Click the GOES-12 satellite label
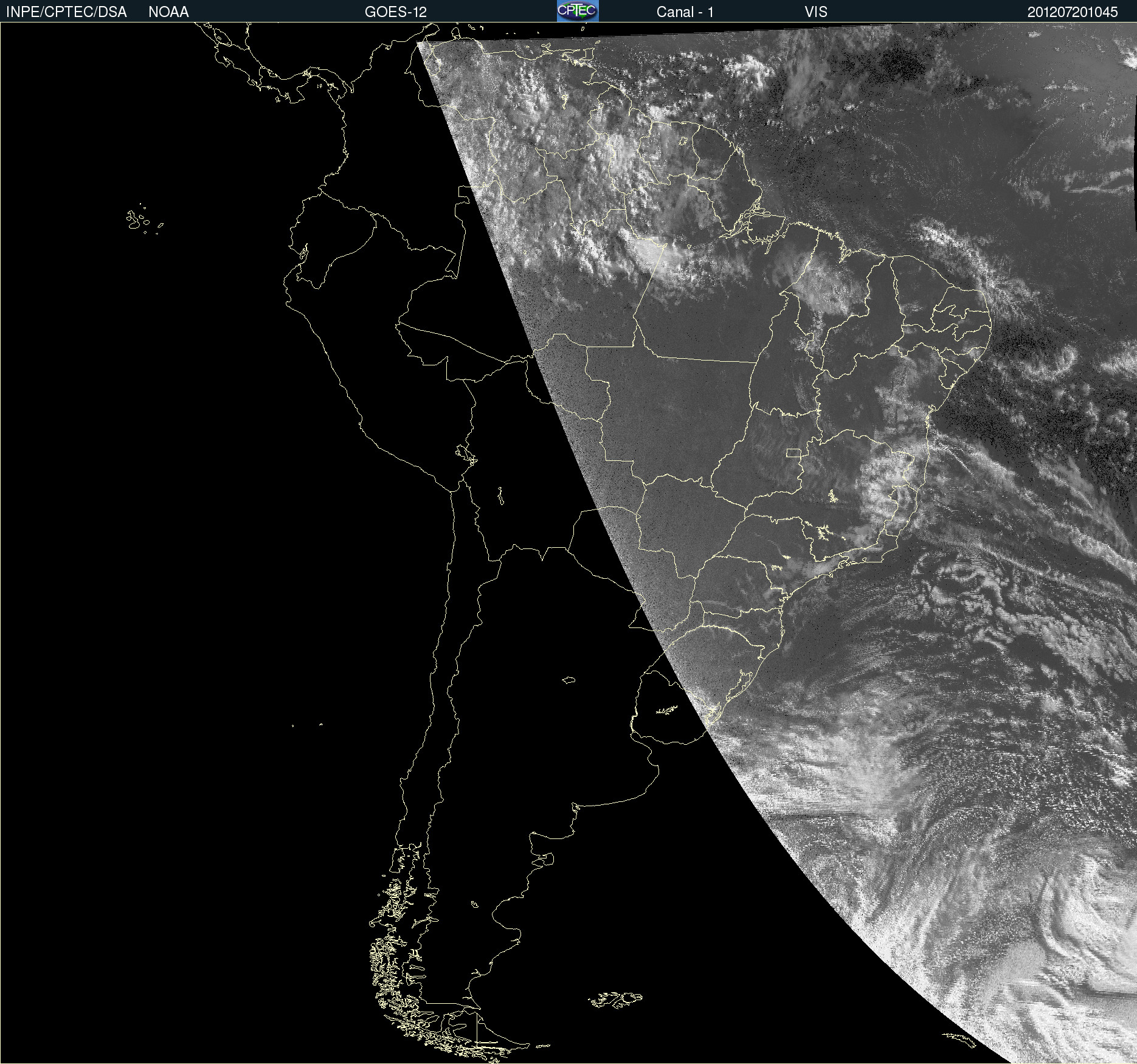 (396, 12)
